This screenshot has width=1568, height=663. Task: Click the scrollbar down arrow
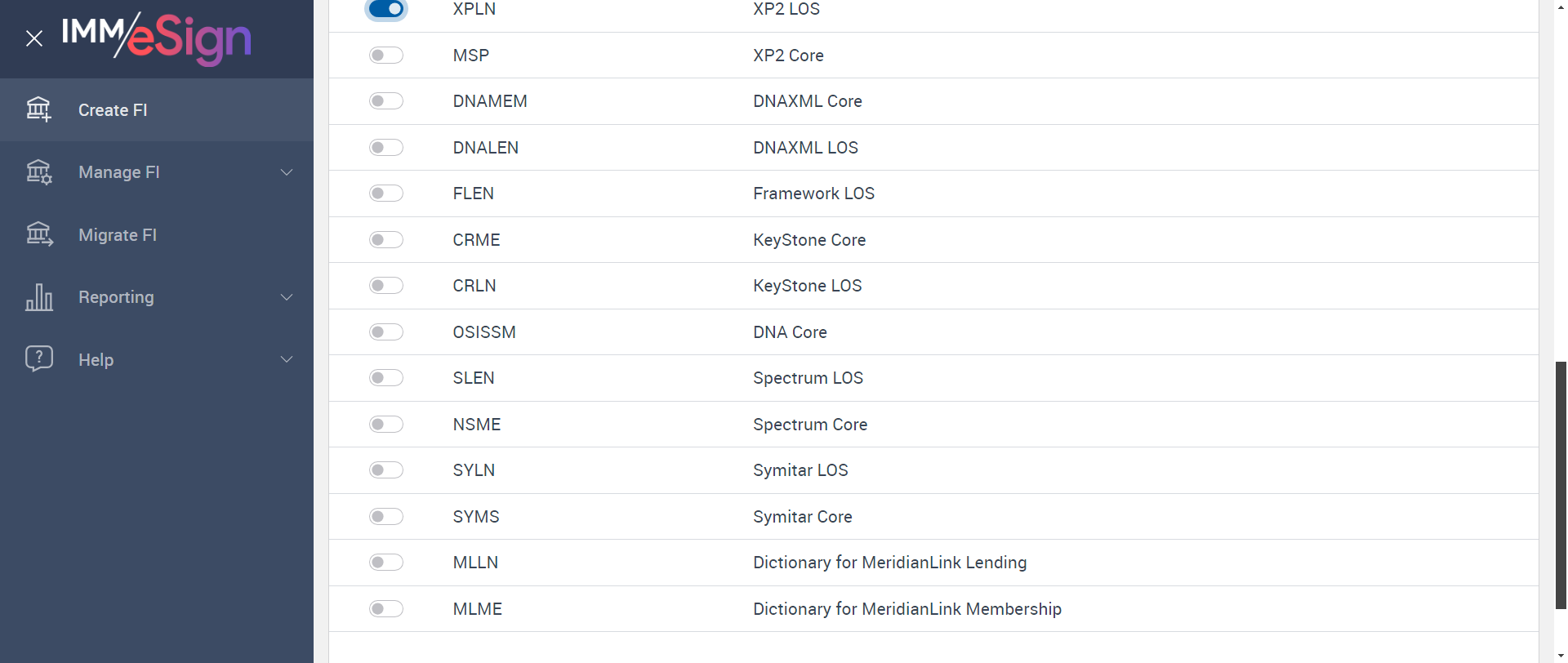point(1561,656)
